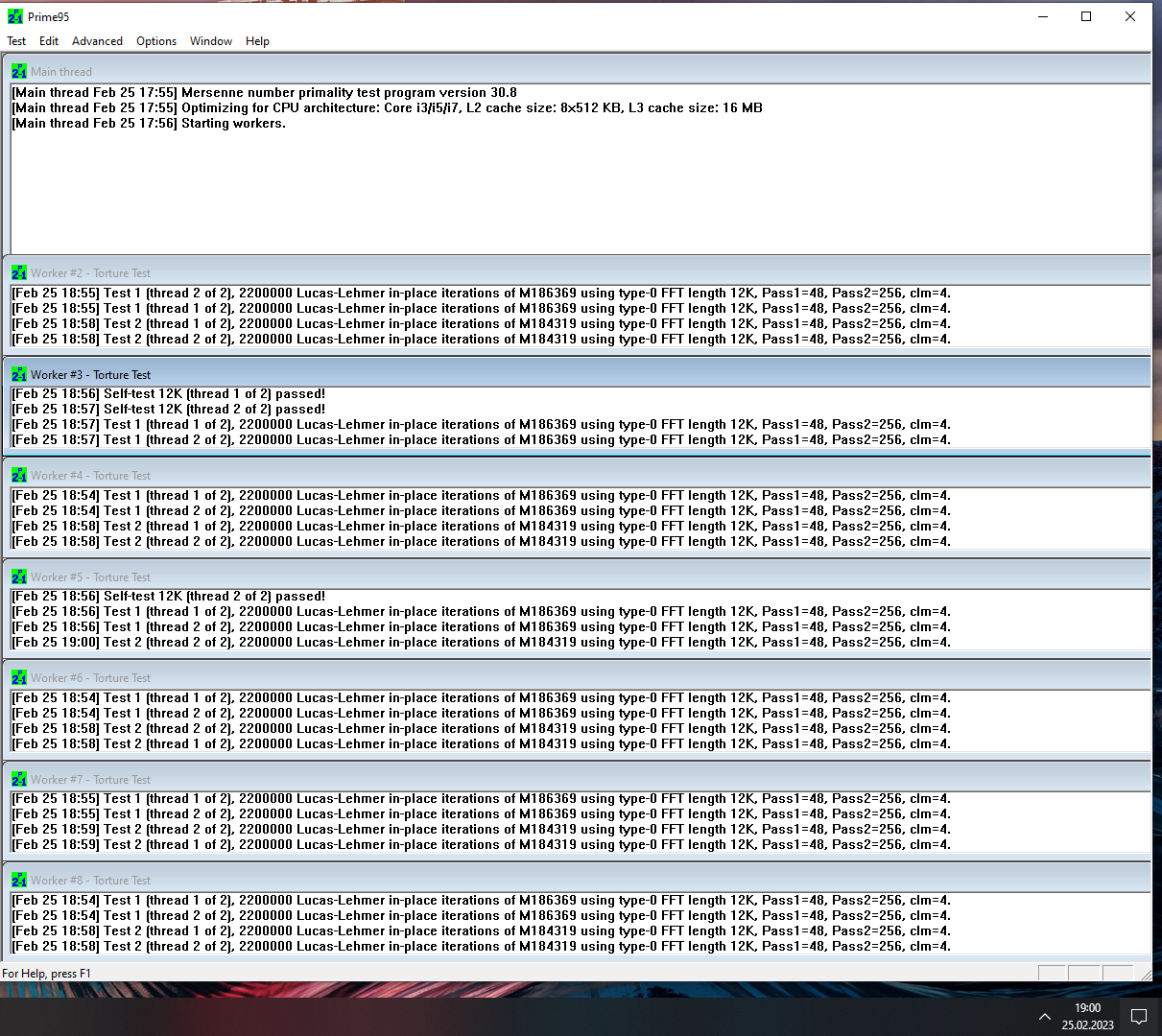Click the Prime95 title bar app icon
The image size is (1162, 1036).
tap(15, 16)
